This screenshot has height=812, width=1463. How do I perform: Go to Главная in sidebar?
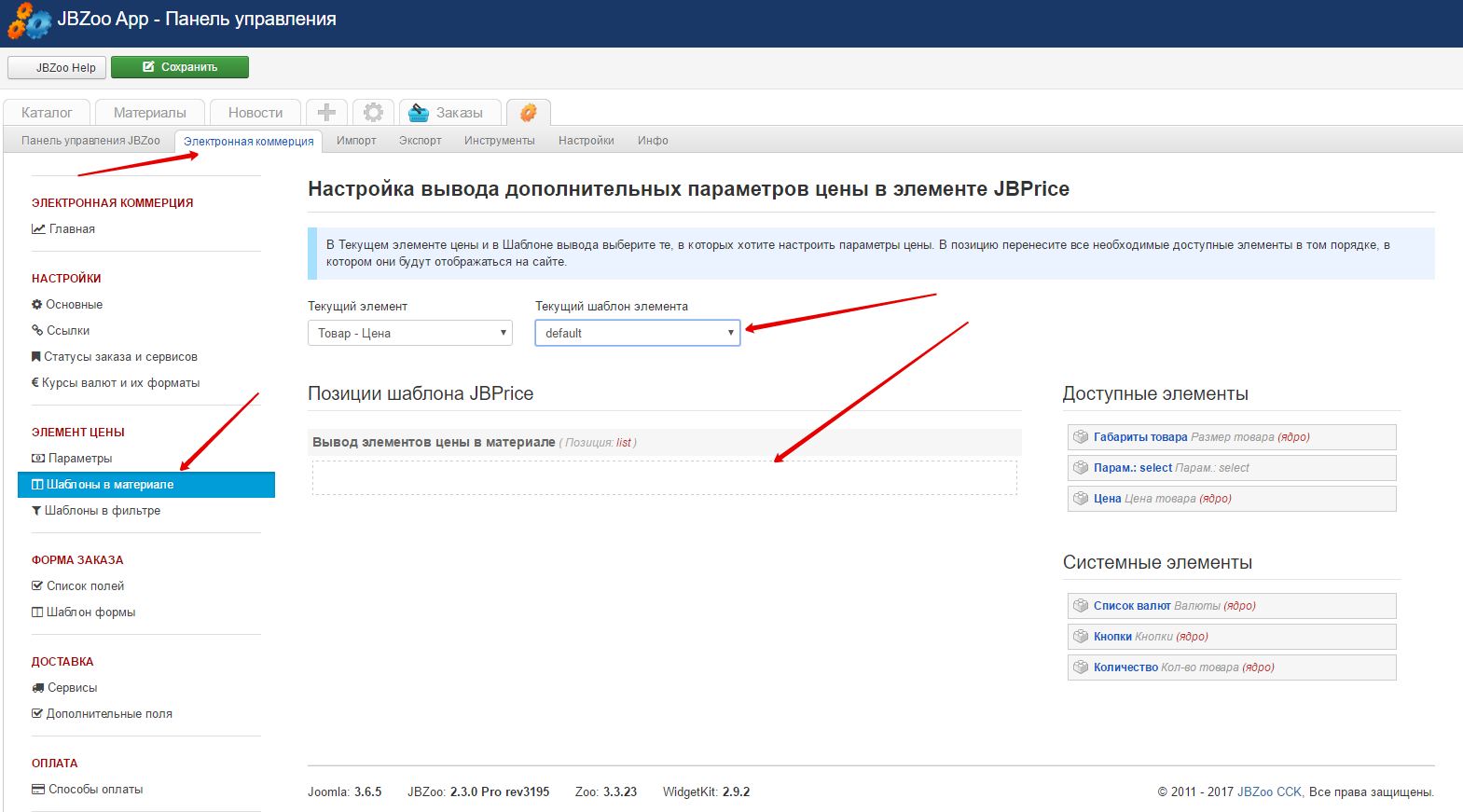point(63,228)
